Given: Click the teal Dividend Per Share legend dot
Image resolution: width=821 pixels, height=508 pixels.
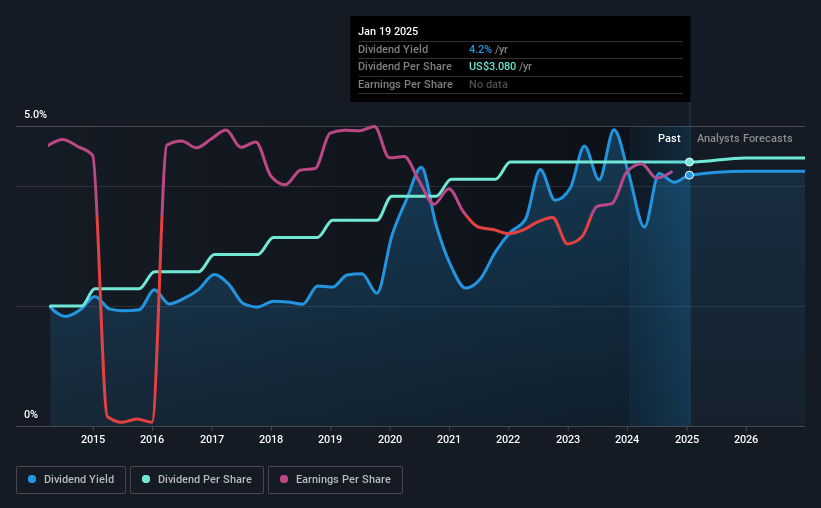Looking at the screenshot, I should click(x=146, y=479).
